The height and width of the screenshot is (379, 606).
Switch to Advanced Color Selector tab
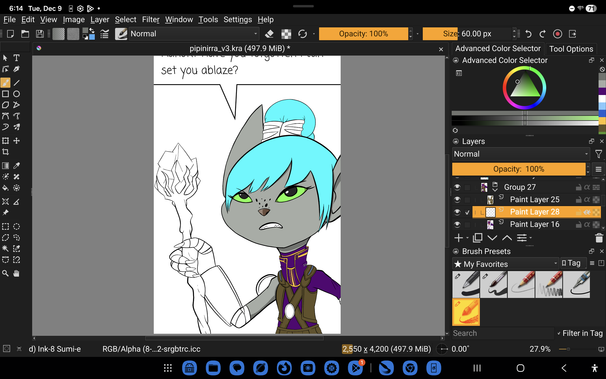pyautogui.click(x=498, y=49)
